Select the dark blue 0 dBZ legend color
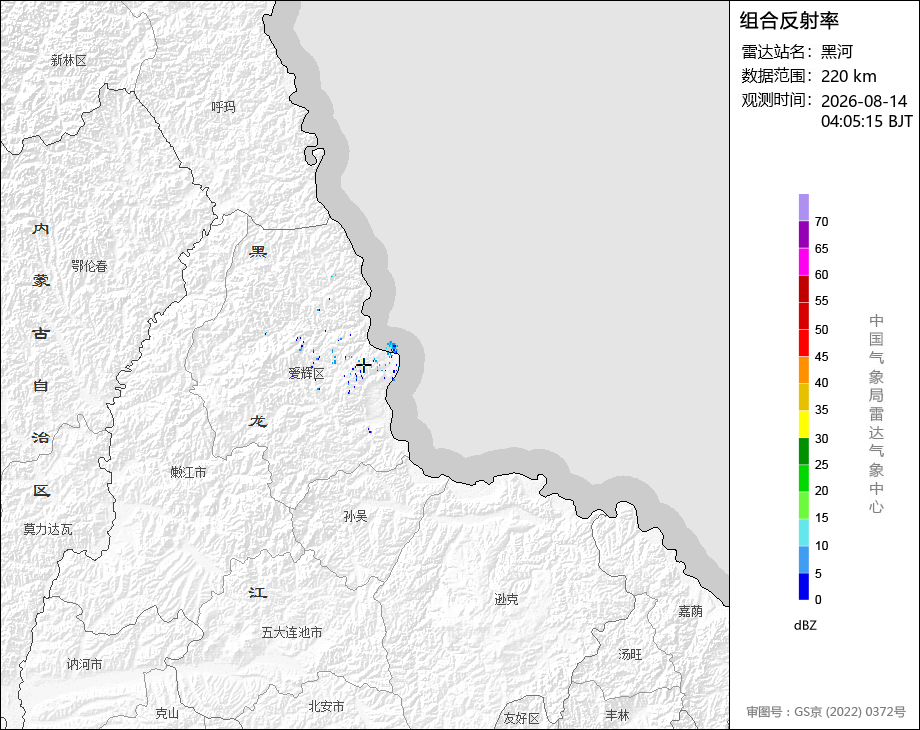The width and height of the screenshot is (920, 730). click(x=804, y=586)
